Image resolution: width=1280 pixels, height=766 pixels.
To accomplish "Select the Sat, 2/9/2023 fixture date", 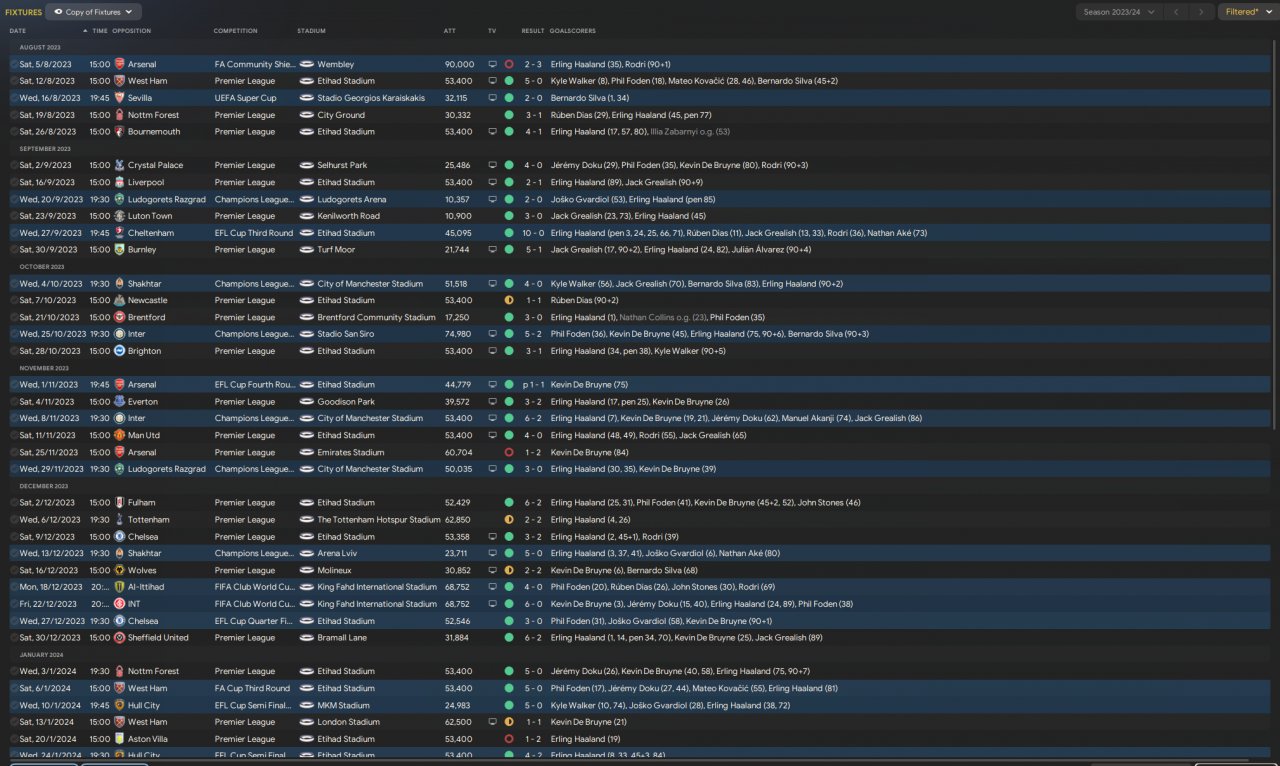I will point(46,165).
